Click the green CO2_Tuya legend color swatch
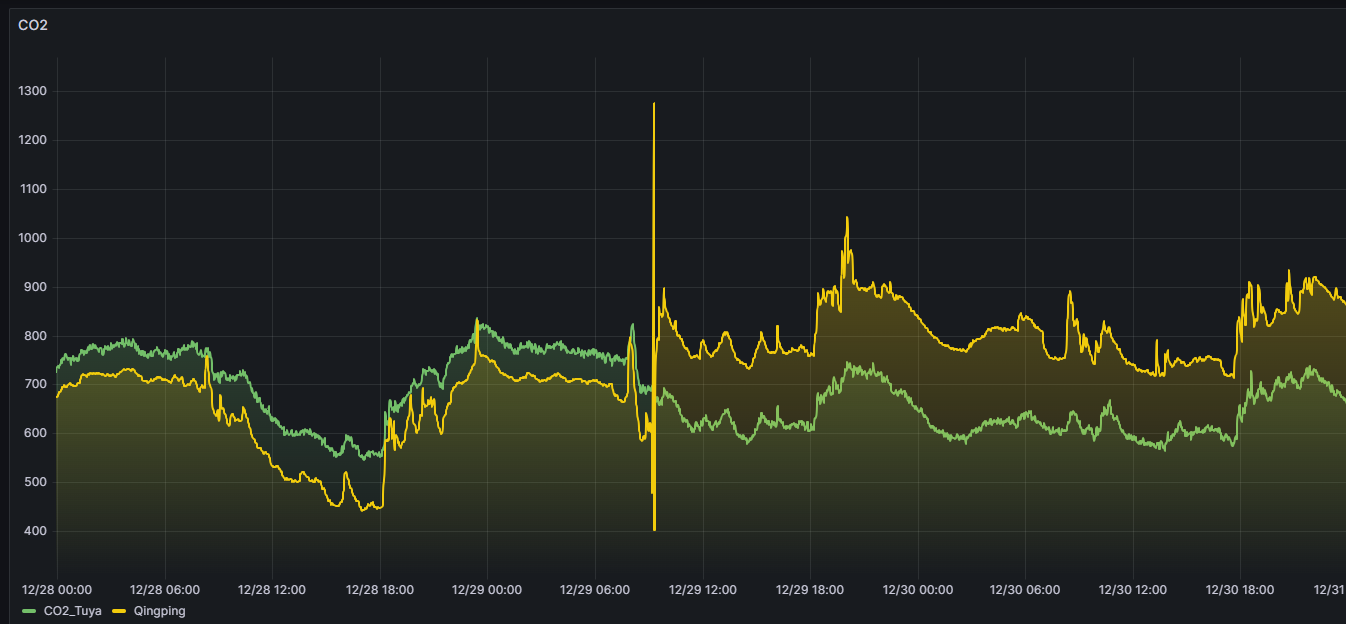The image size is (1346, 624). [x=29, y=610]
